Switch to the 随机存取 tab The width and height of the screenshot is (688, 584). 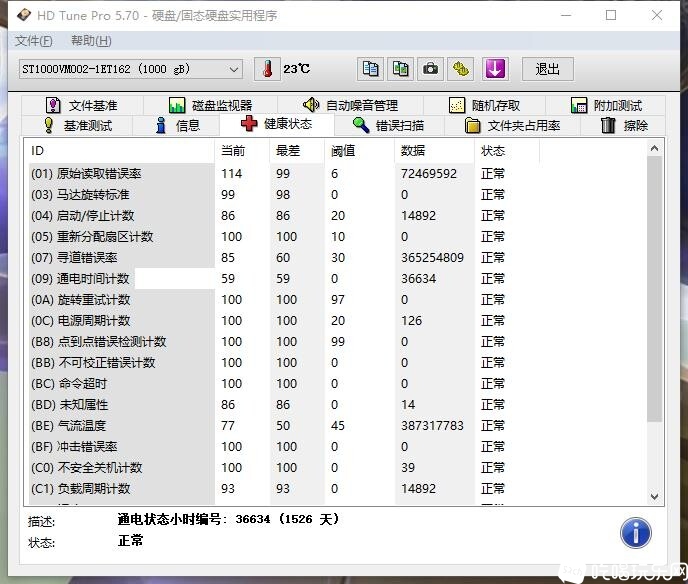pos(484,105)
